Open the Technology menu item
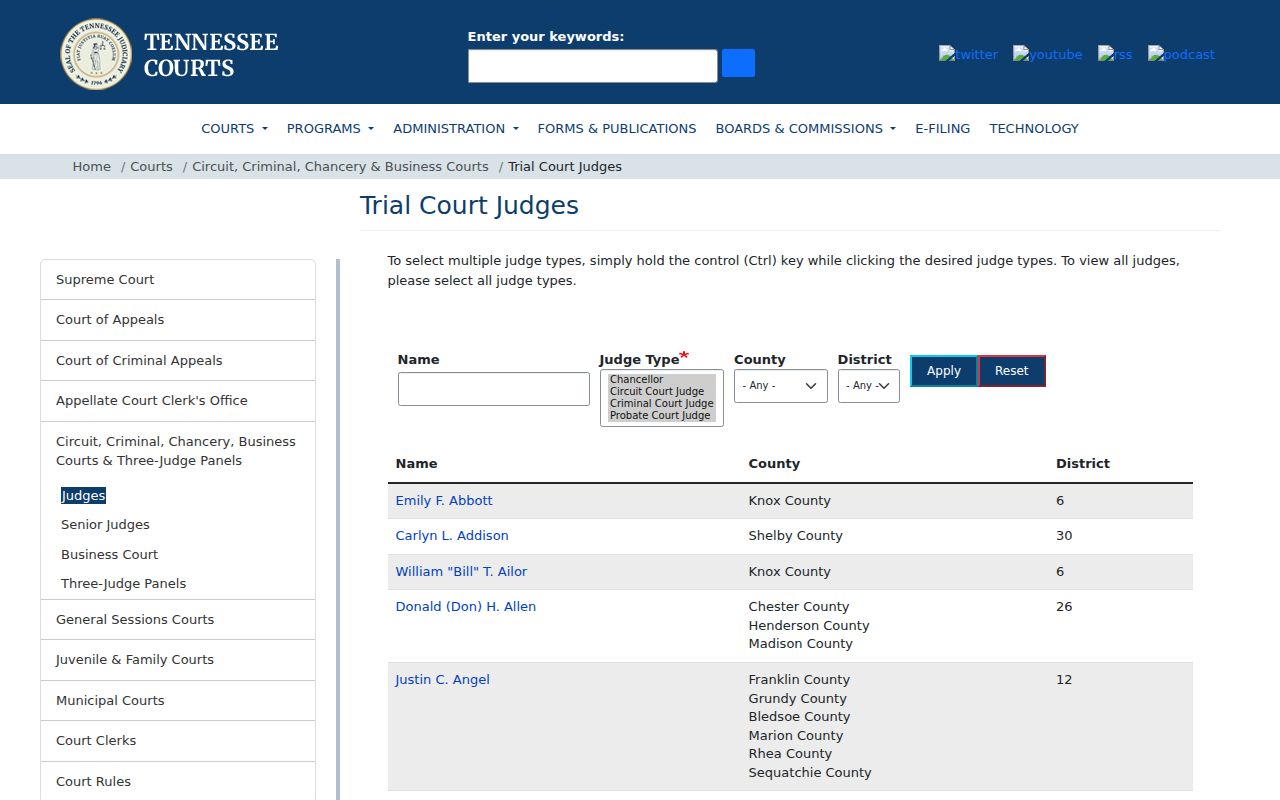The image size is (1280, 800). (1034, 128)
